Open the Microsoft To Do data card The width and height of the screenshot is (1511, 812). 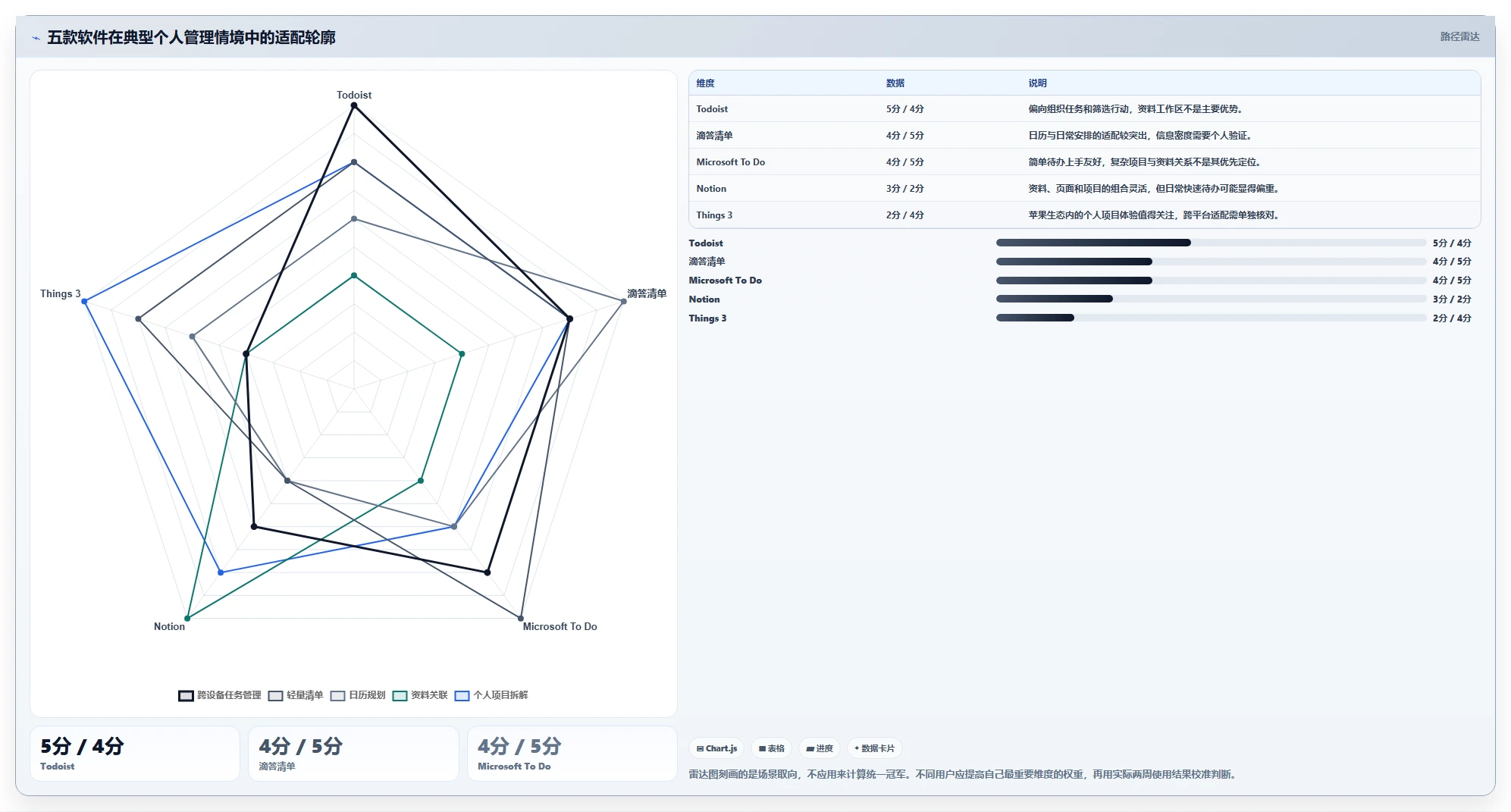[x=572, y=754]
